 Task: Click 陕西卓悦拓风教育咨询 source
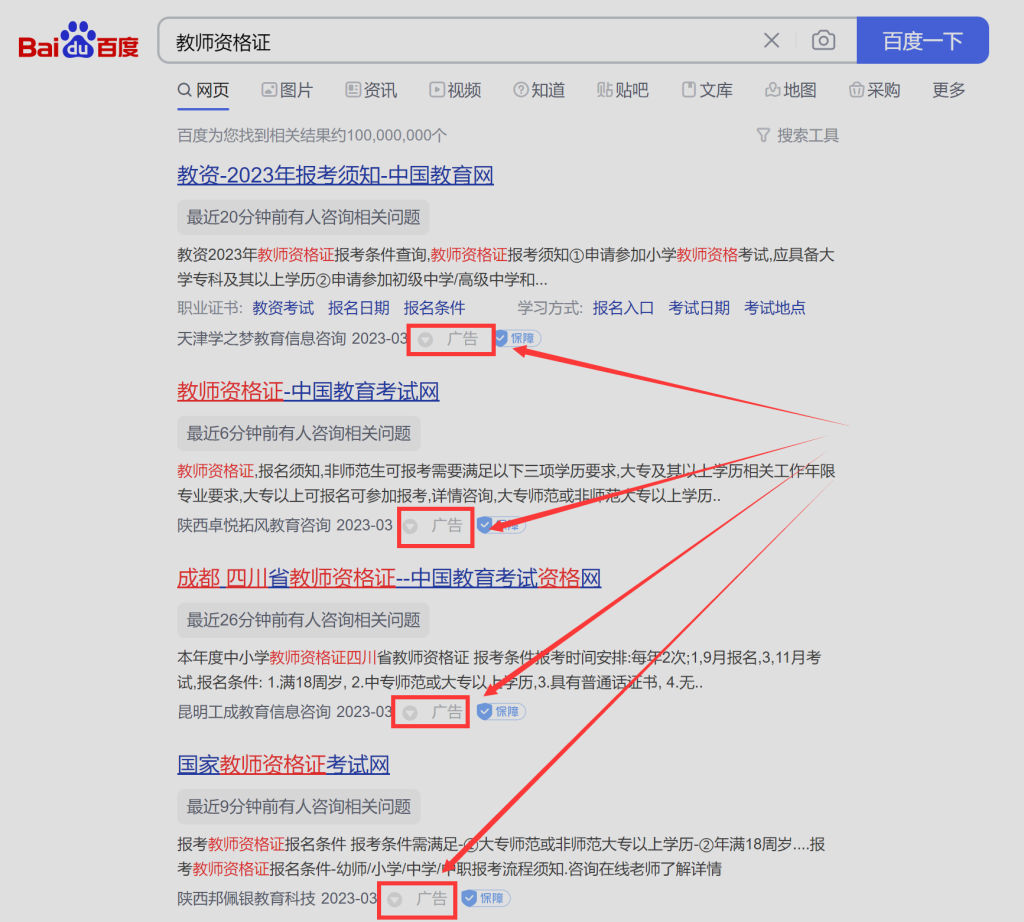click(x=253, y=525)
